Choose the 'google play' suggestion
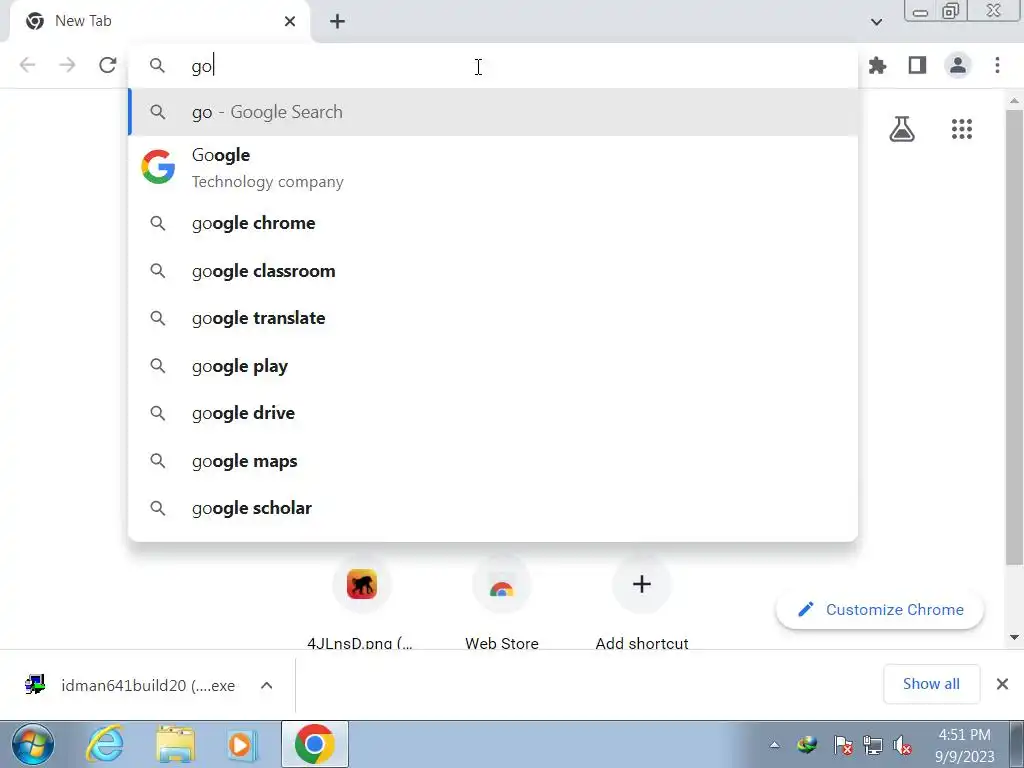The image size is (1024, 768). point(494,366)
